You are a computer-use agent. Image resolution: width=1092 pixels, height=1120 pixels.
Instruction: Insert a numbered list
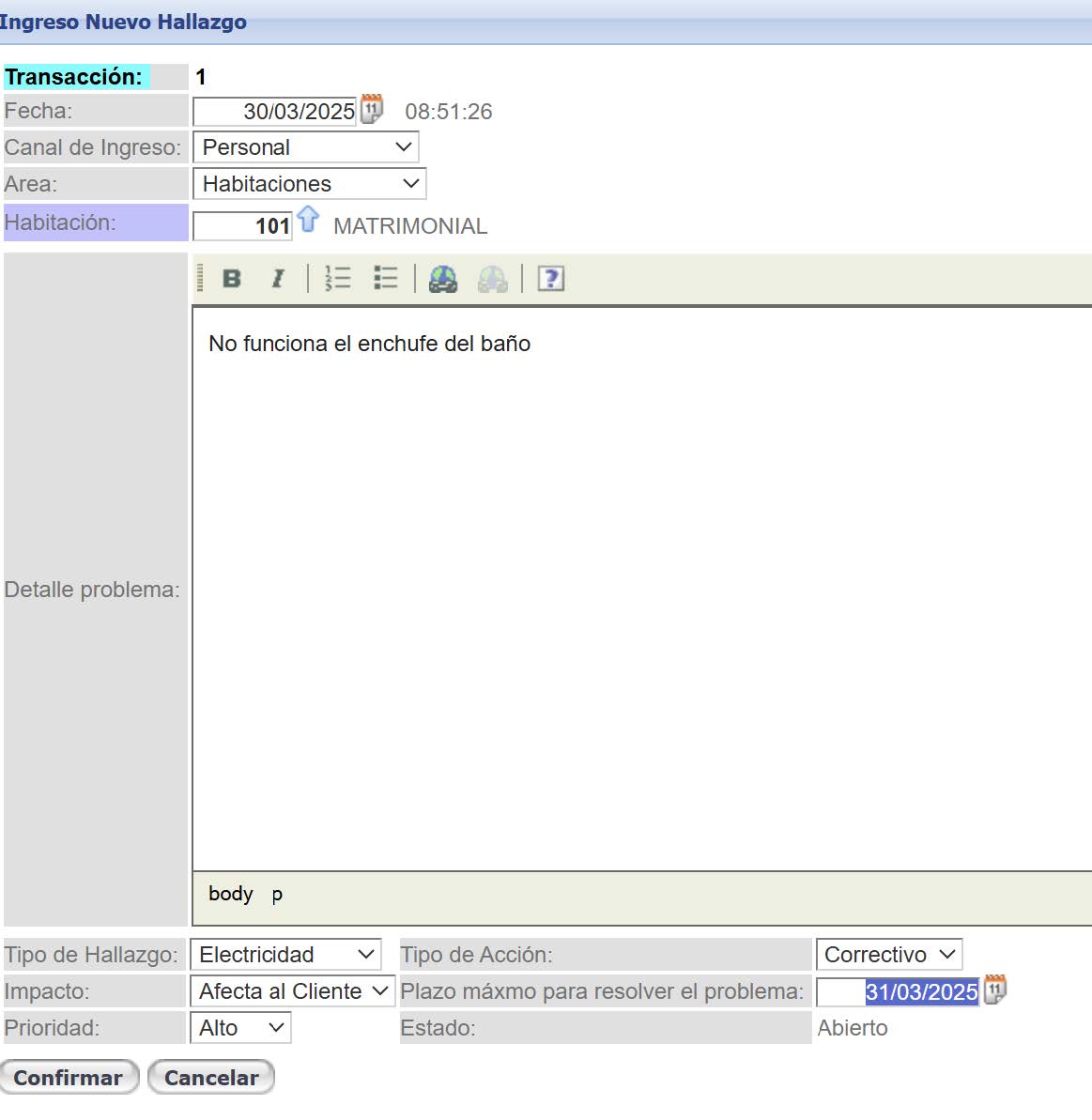(x=337, y=279)
